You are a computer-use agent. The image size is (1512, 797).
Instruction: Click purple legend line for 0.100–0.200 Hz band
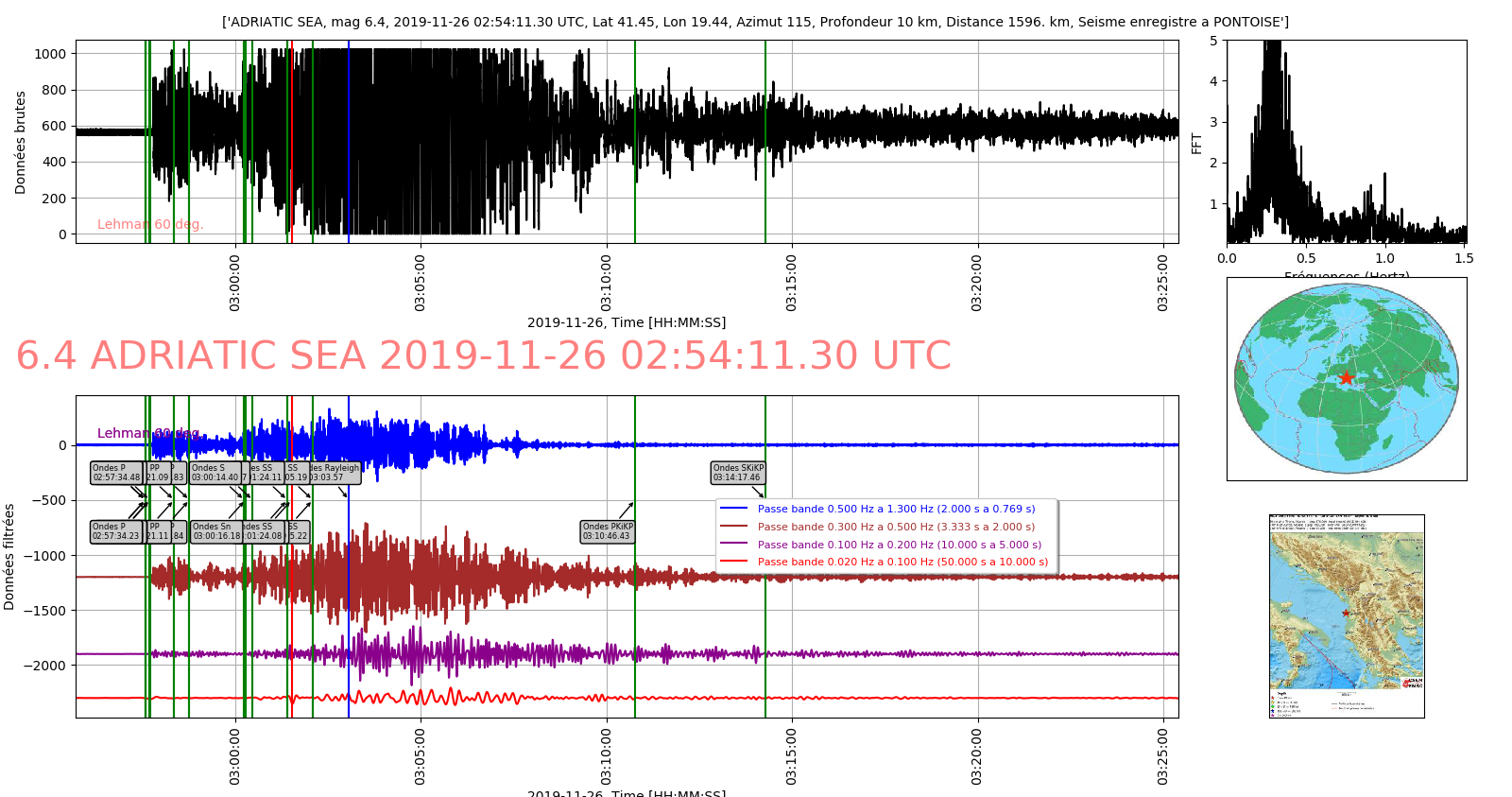tap(734, 545)
